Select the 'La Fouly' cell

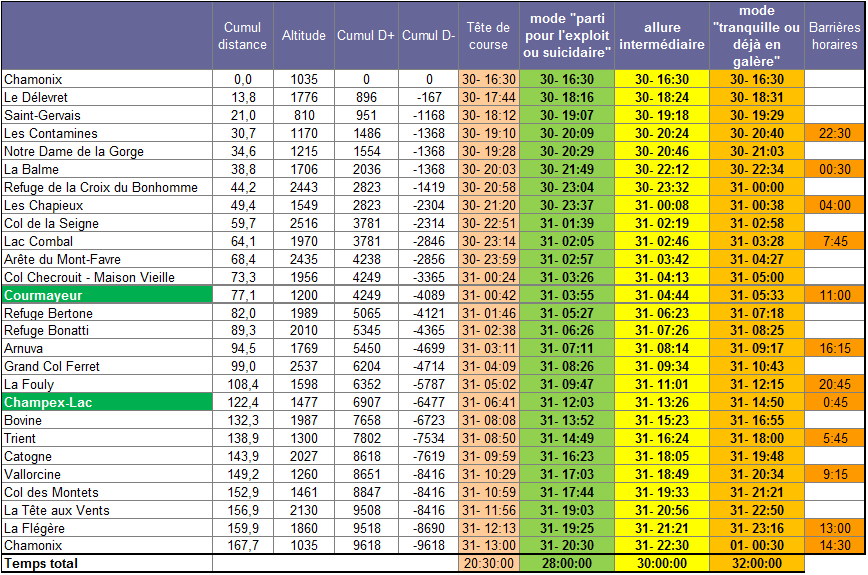(x=107, y=384)
